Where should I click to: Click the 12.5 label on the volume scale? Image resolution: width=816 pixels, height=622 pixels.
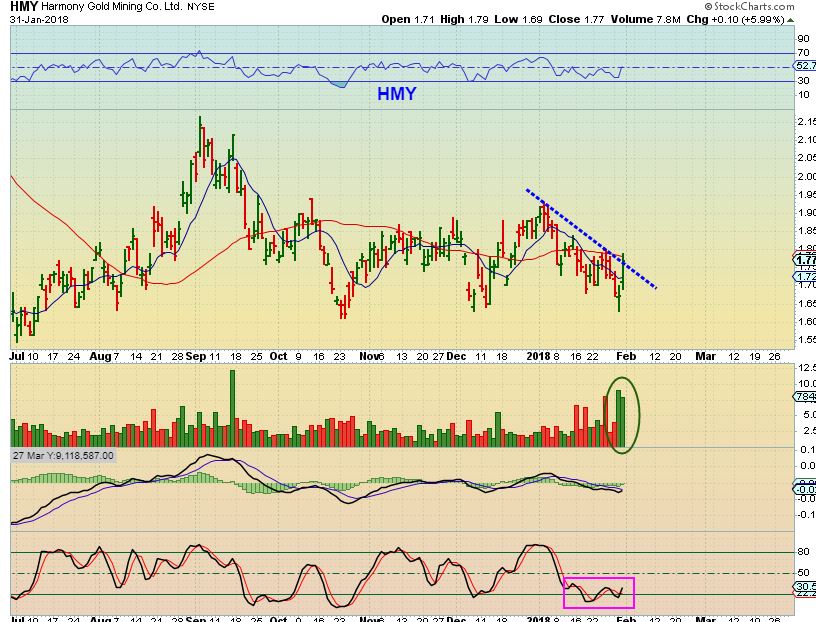[807, 368]
